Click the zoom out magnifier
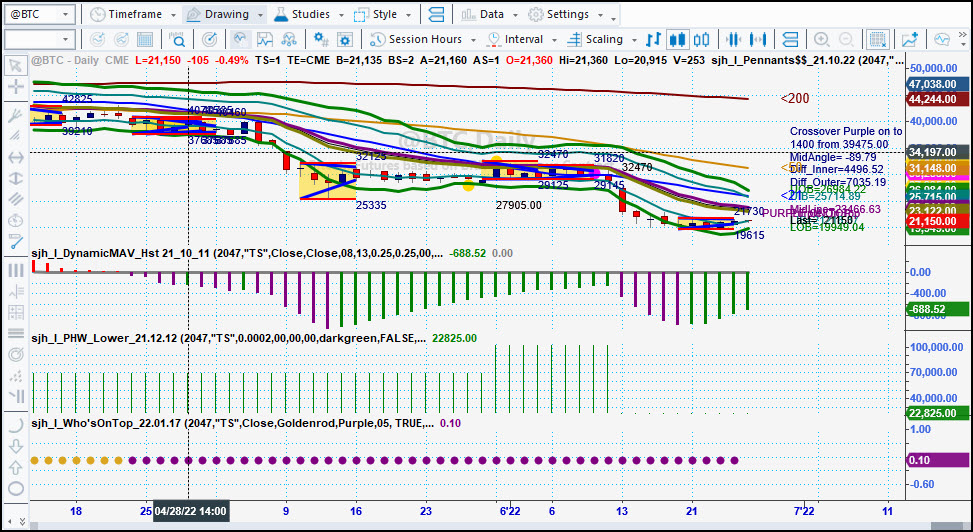This screenshot has width=973, height=532. click(845, 40)
